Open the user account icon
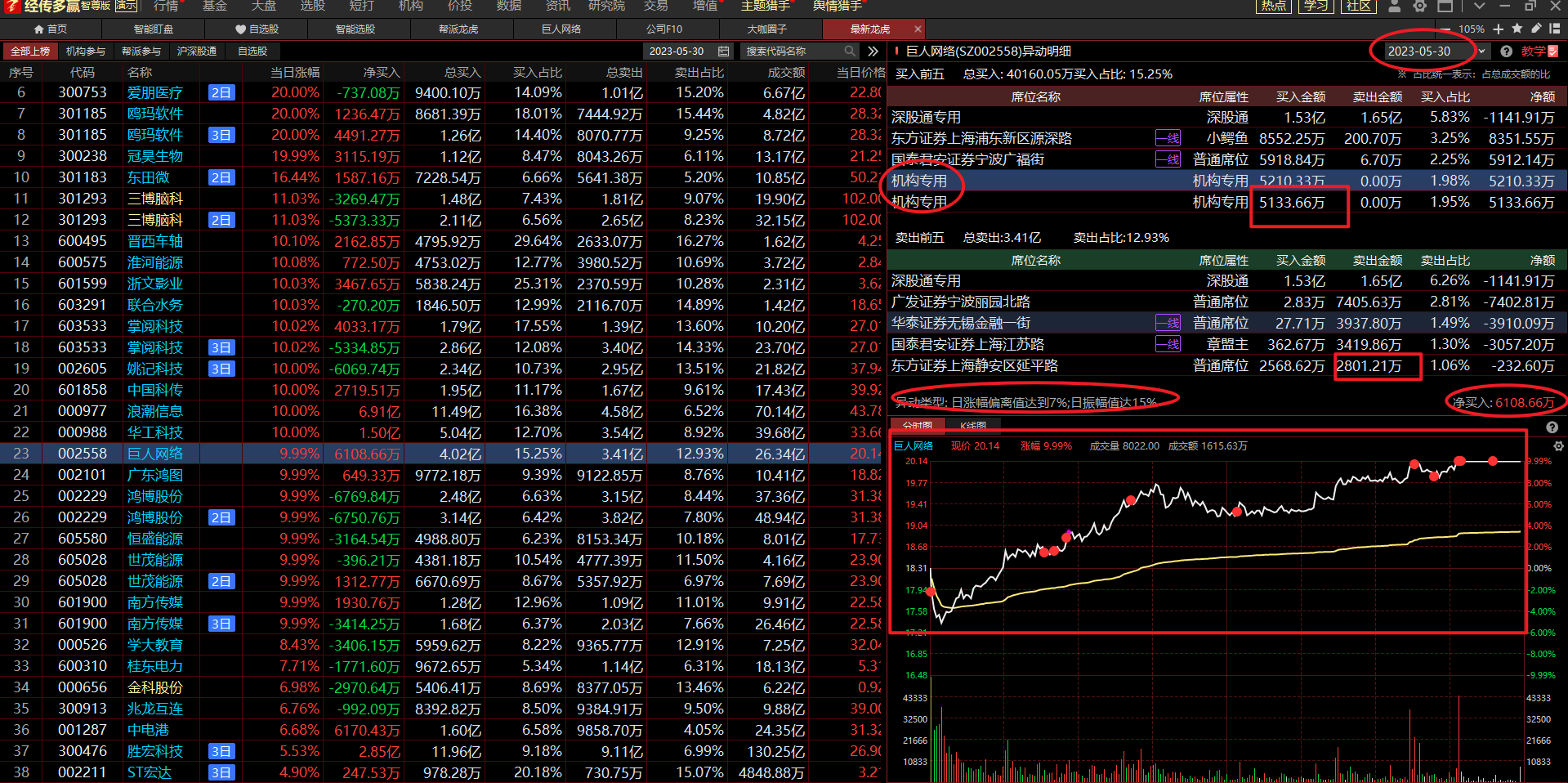1568x783 pixels. point(1394,6)
